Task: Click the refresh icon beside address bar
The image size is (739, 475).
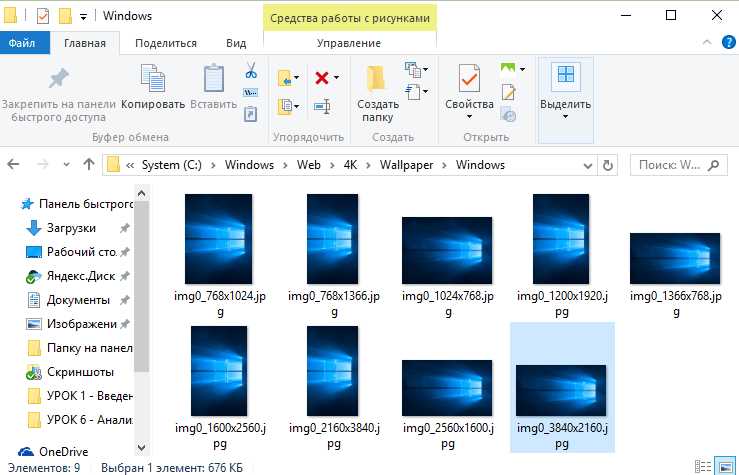Action: (608, 165)
